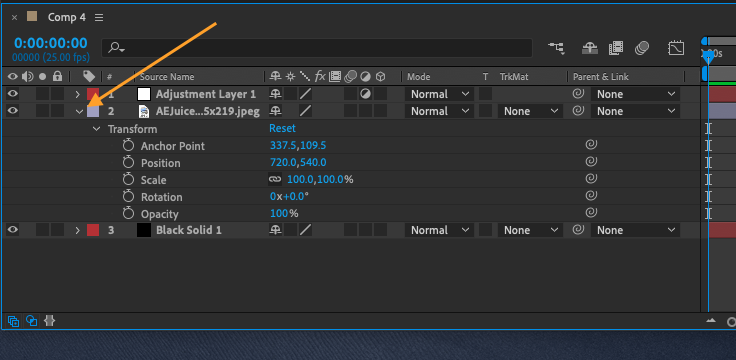Screen dimensions: 736x360
Task: Toggle lock box for Black Solid 1
Action: click(x=58, y=230)
